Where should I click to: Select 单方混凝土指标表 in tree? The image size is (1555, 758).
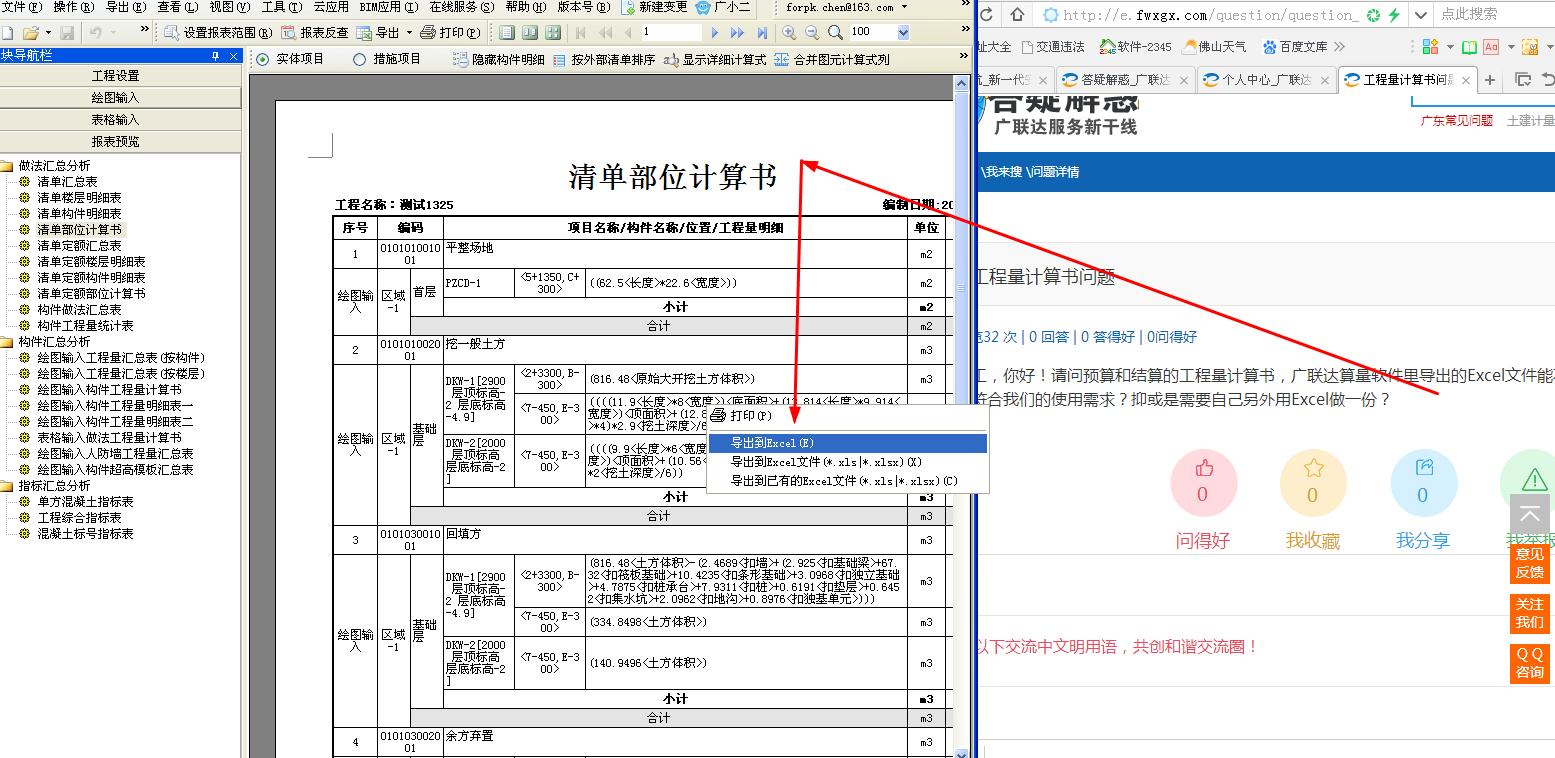[x=85, y=502]
